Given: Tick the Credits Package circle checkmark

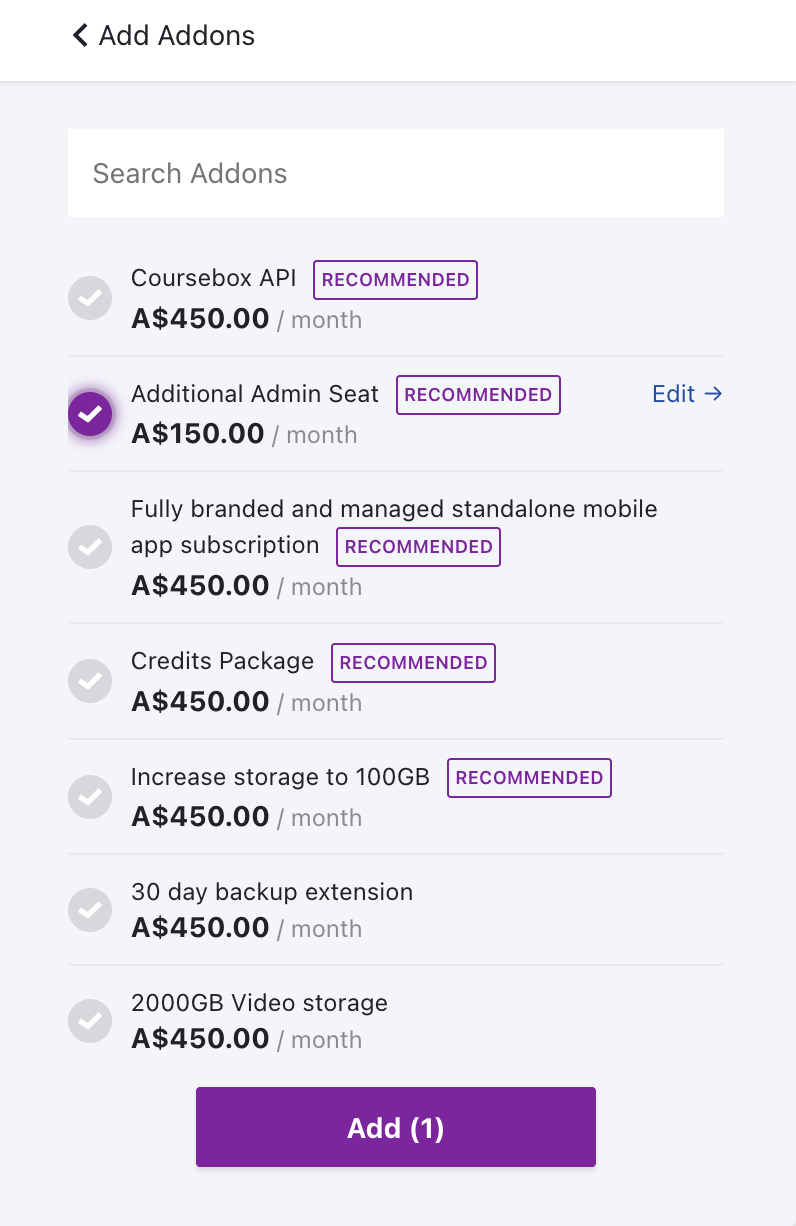Looking at the screenshot, I should coord(90,681).
